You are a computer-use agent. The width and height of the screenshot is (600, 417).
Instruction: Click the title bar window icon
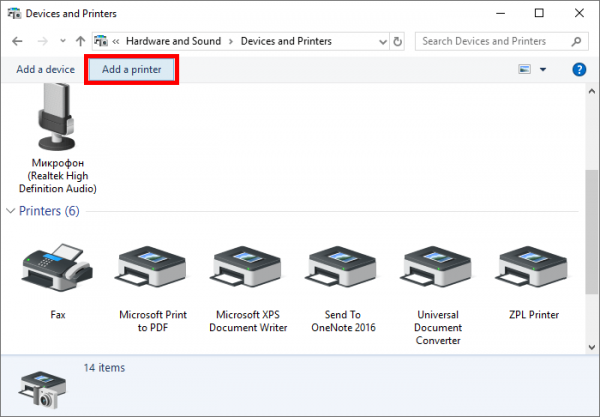point(14,13)
